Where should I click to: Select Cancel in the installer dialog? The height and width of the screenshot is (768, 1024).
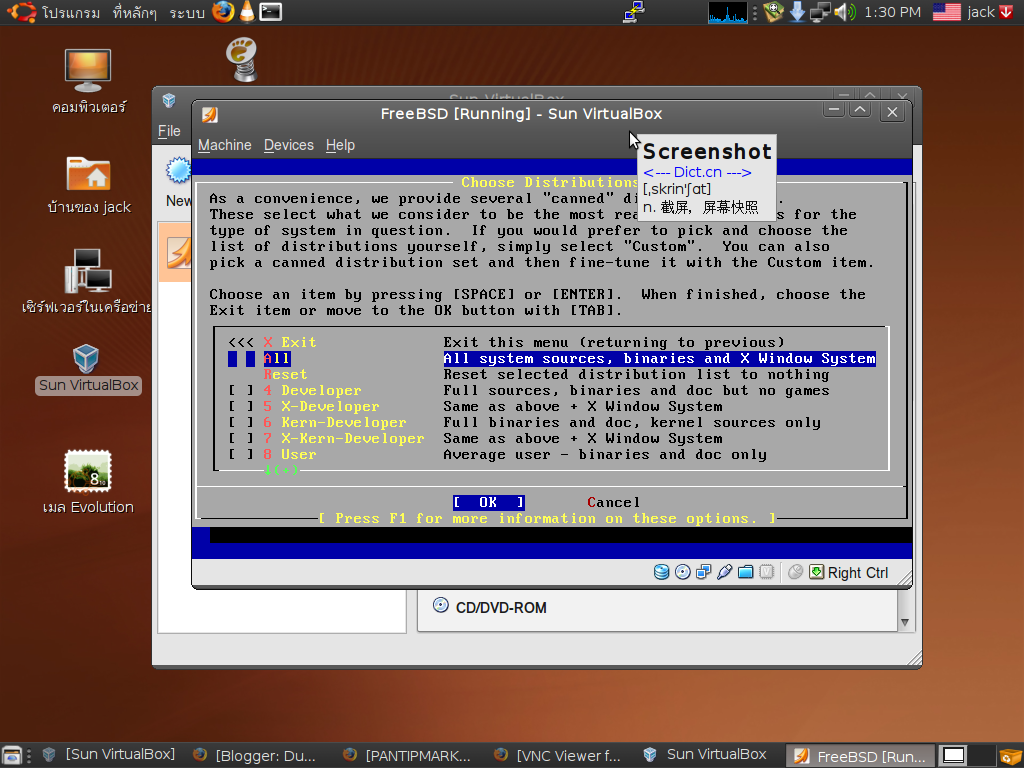(613, 502)
